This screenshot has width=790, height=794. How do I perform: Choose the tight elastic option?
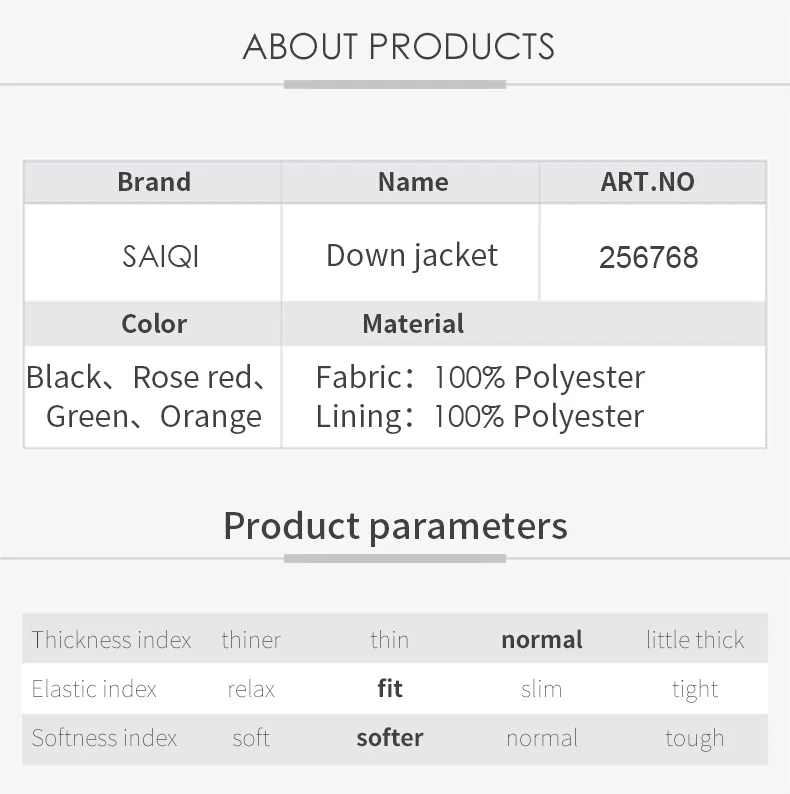point(695,689)
